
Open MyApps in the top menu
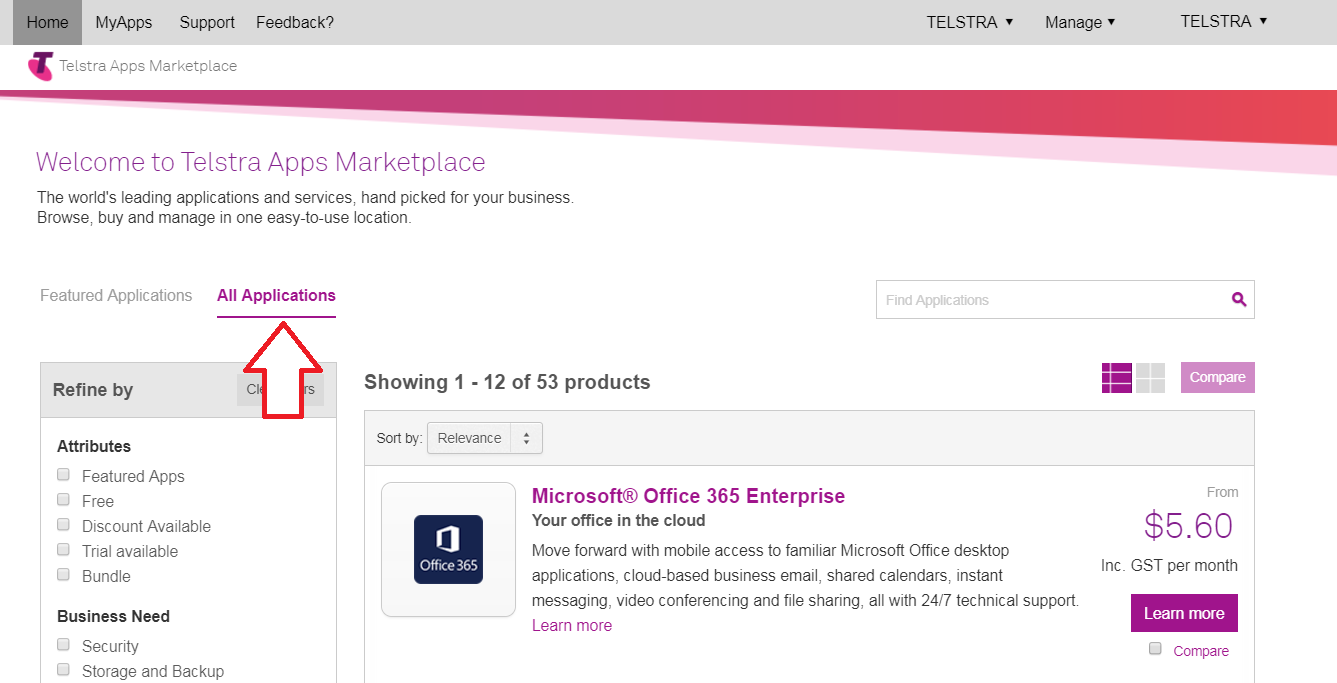123,22
